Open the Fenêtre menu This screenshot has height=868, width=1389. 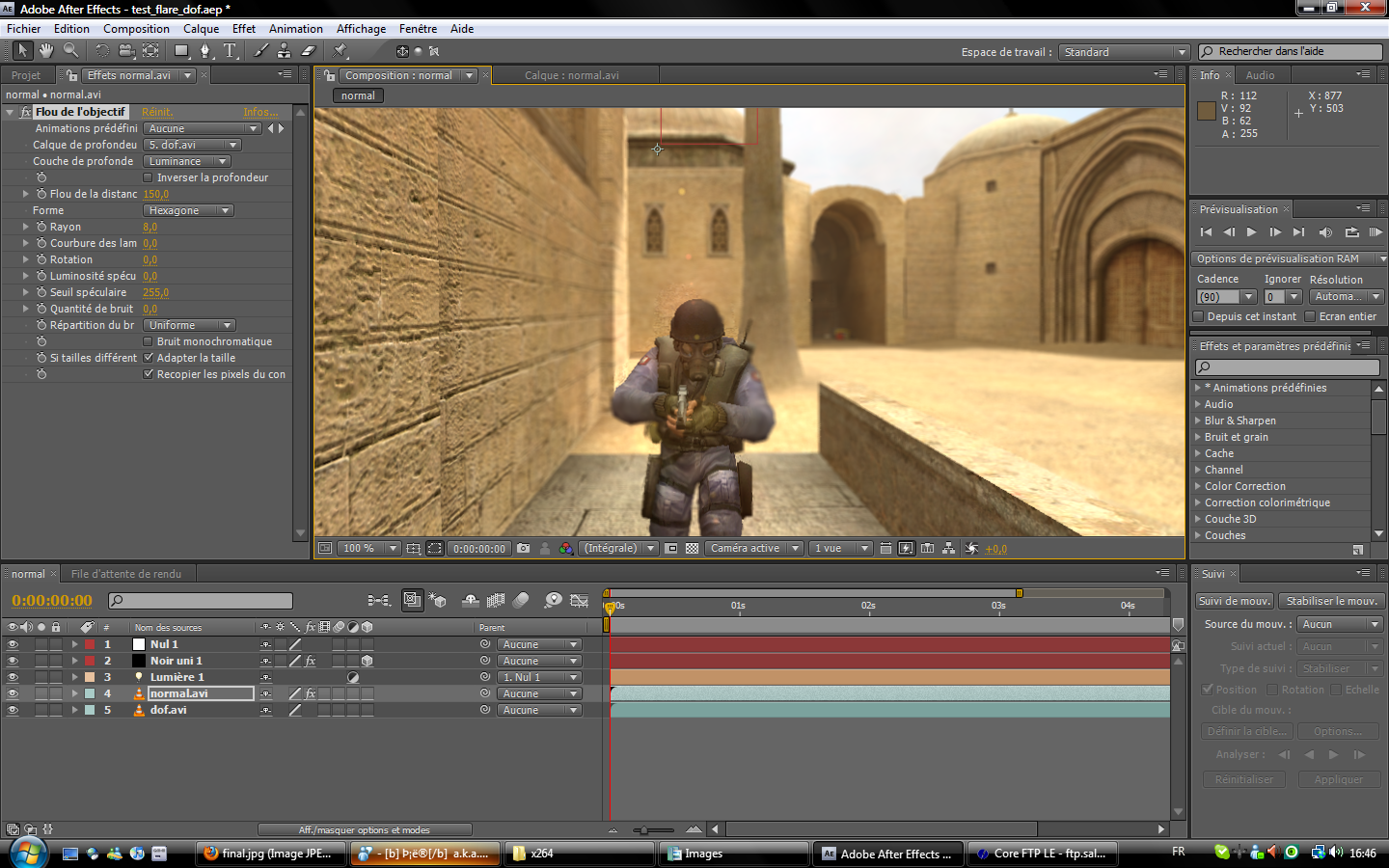(x=418, y=29)
